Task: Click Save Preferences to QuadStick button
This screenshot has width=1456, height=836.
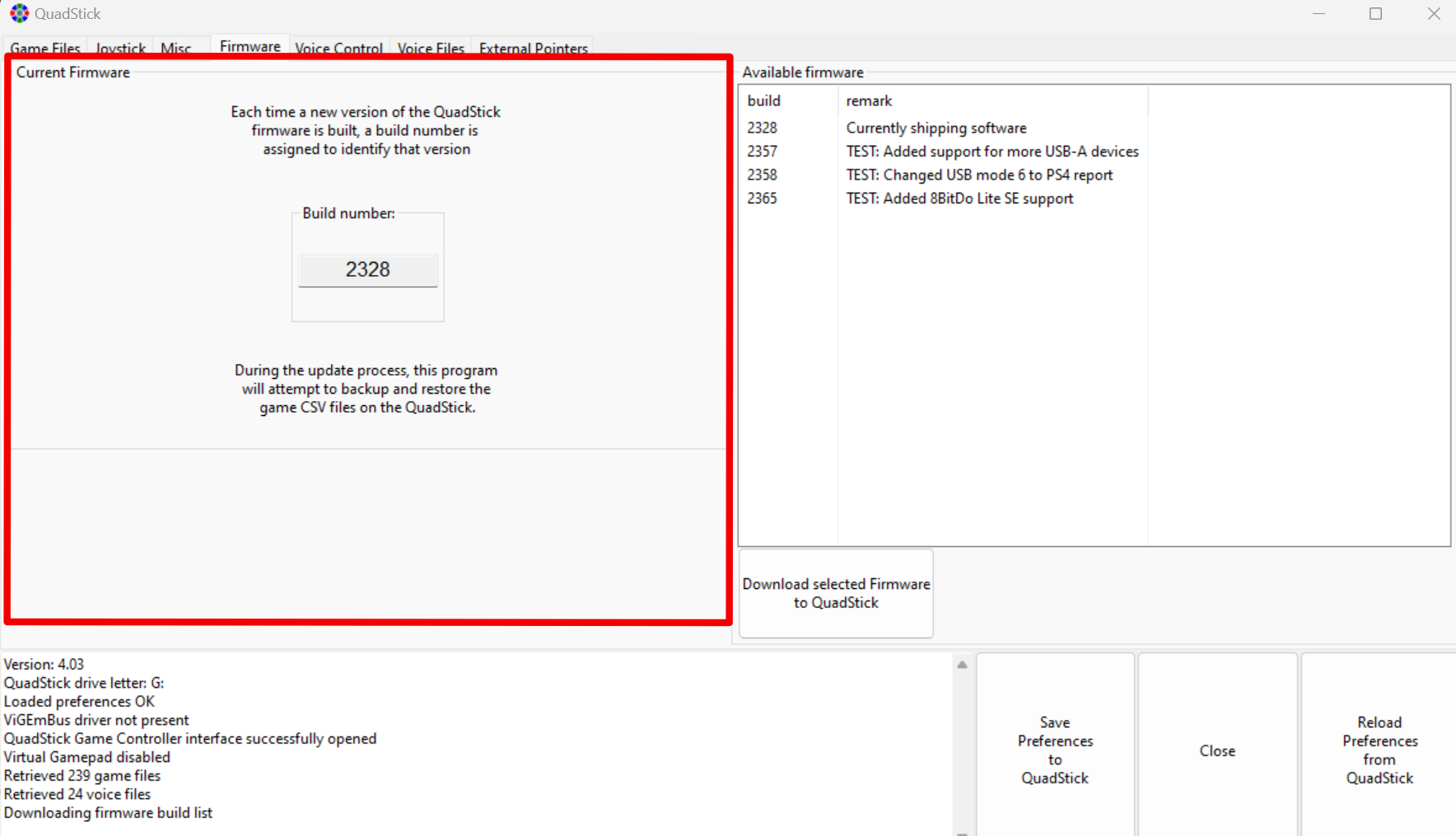Action: 1055,750
